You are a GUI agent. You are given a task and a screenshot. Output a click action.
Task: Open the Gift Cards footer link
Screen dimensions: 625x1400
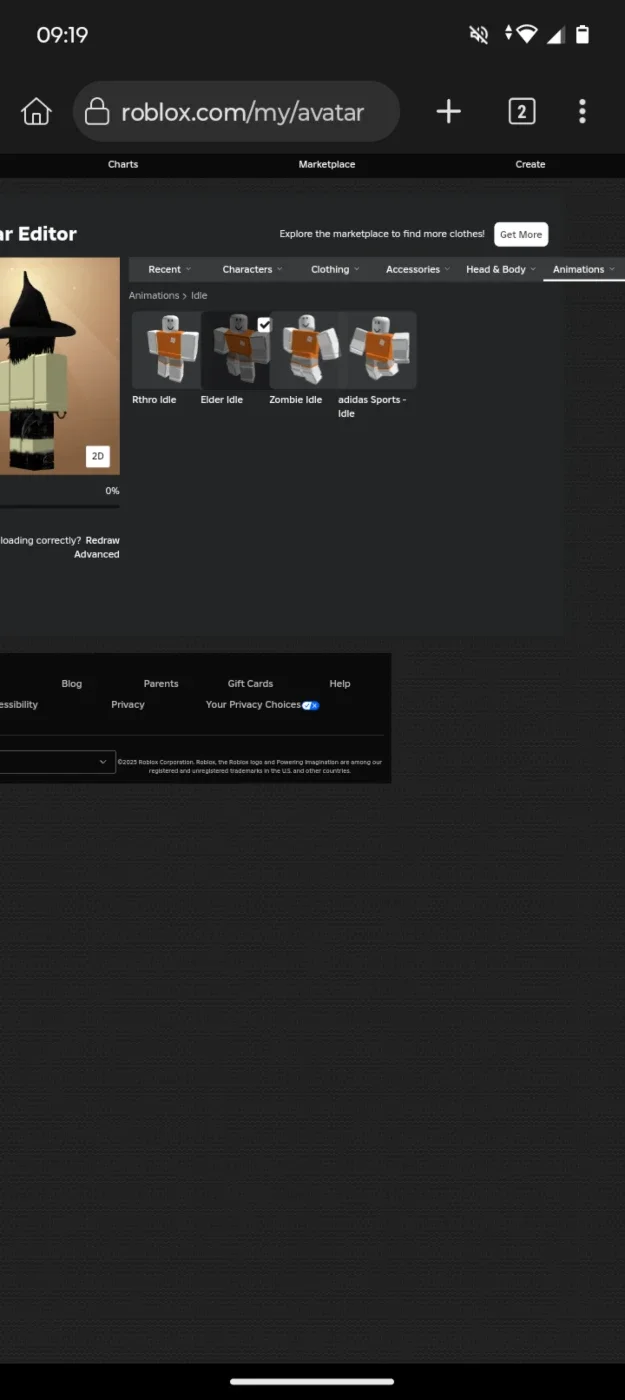[x=250, y=684]
